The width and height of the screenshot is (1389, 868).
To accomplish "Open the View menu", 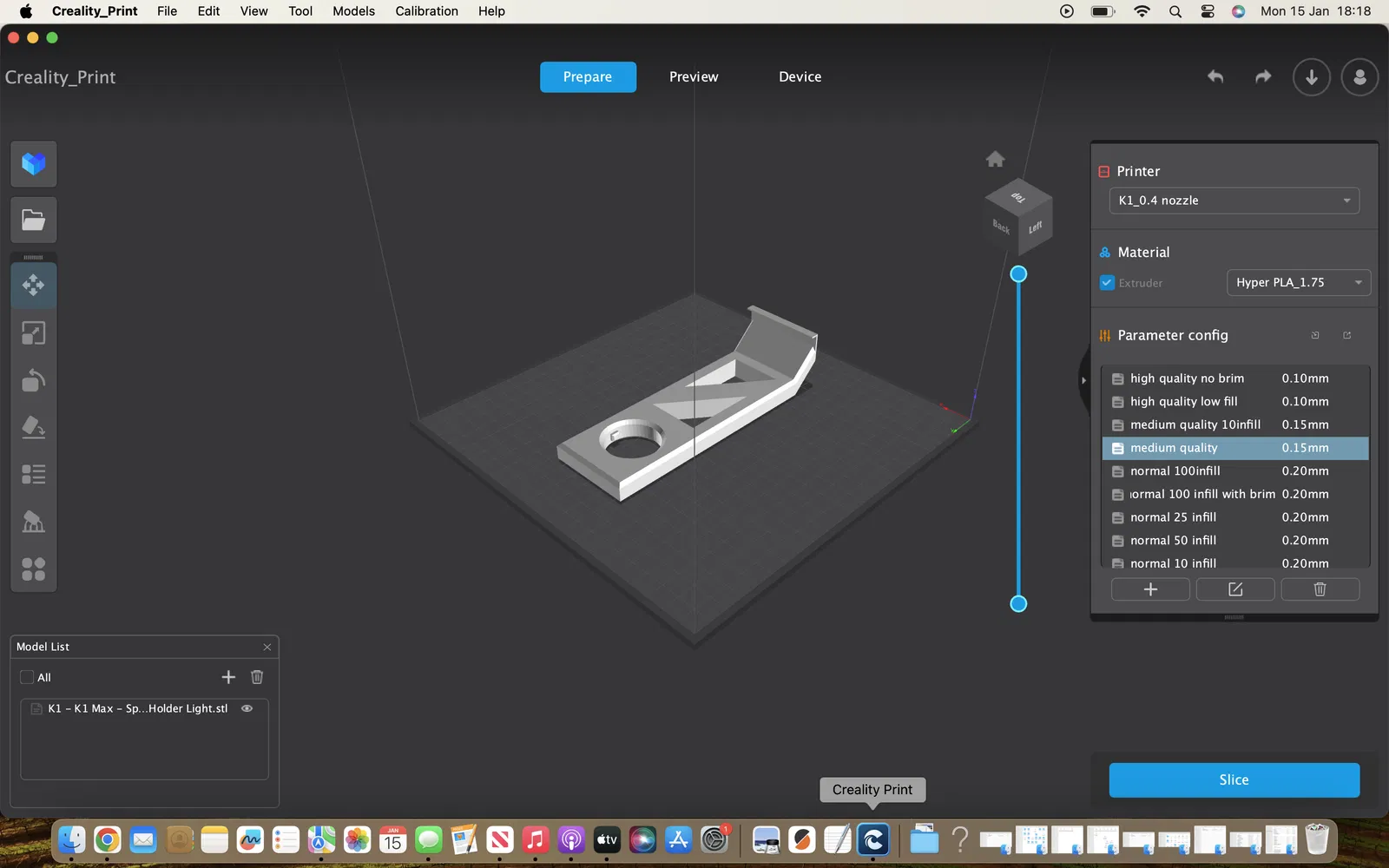I will coord(253,11).
